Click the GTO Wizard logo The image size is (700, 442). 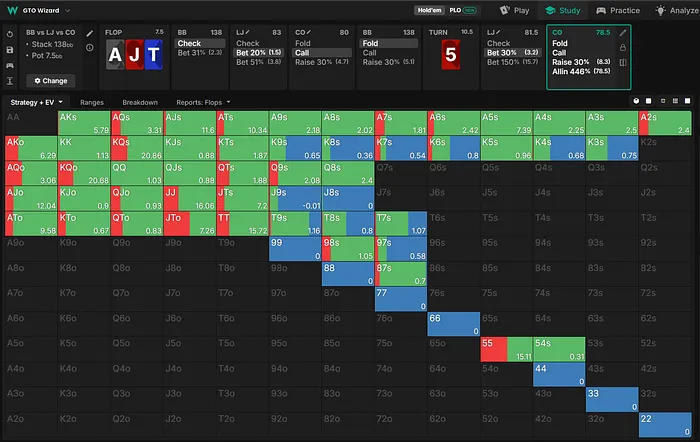pos(12,10)
